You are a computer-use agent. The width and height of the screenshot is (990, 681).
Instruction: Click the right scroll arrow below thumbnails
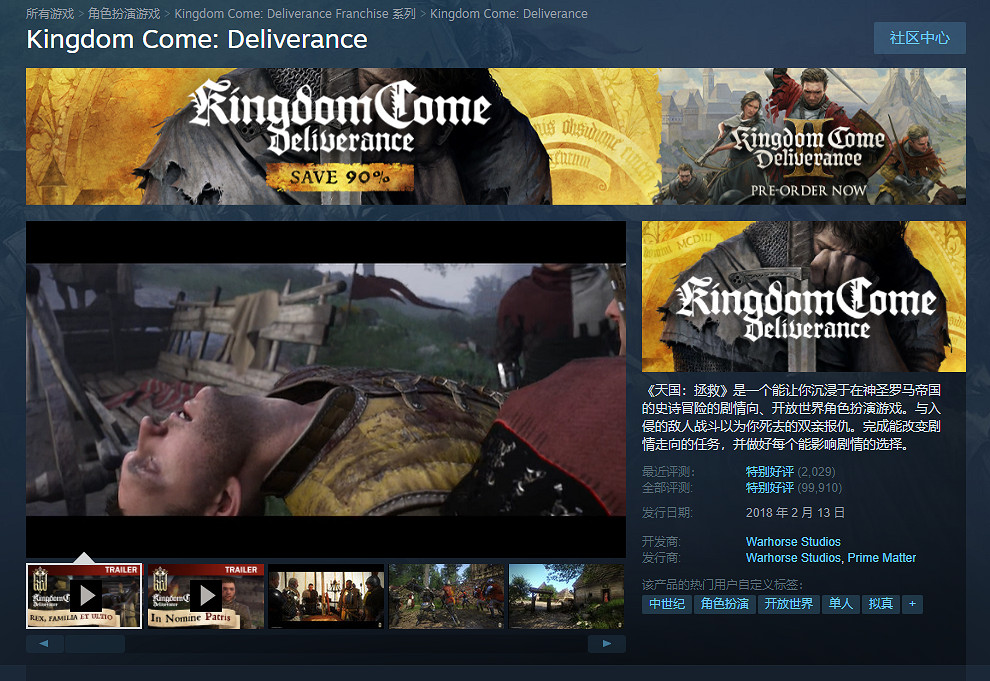606,644
